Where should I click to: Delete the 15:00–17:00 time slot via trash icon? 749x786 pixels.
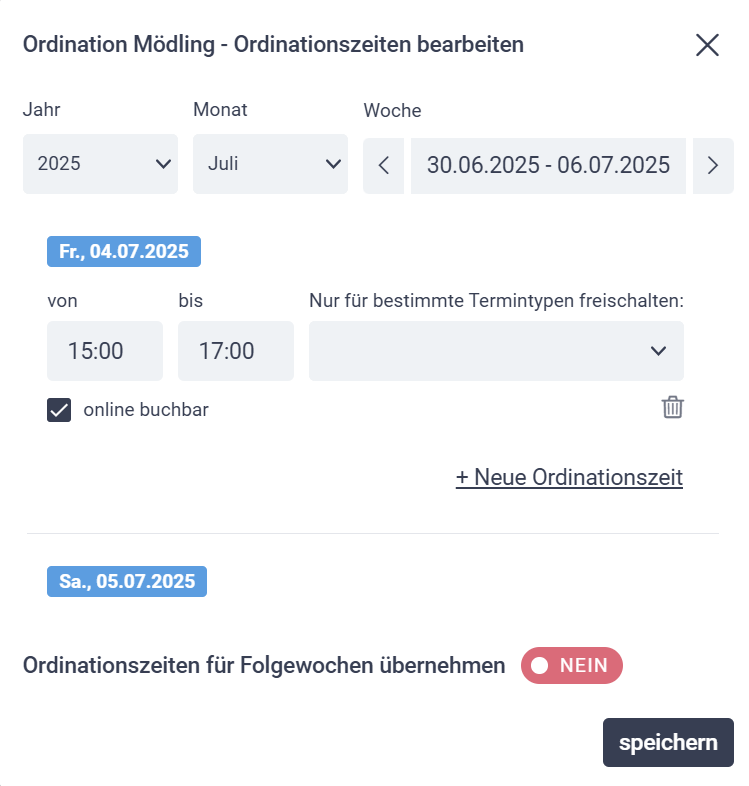coord(672,407)
